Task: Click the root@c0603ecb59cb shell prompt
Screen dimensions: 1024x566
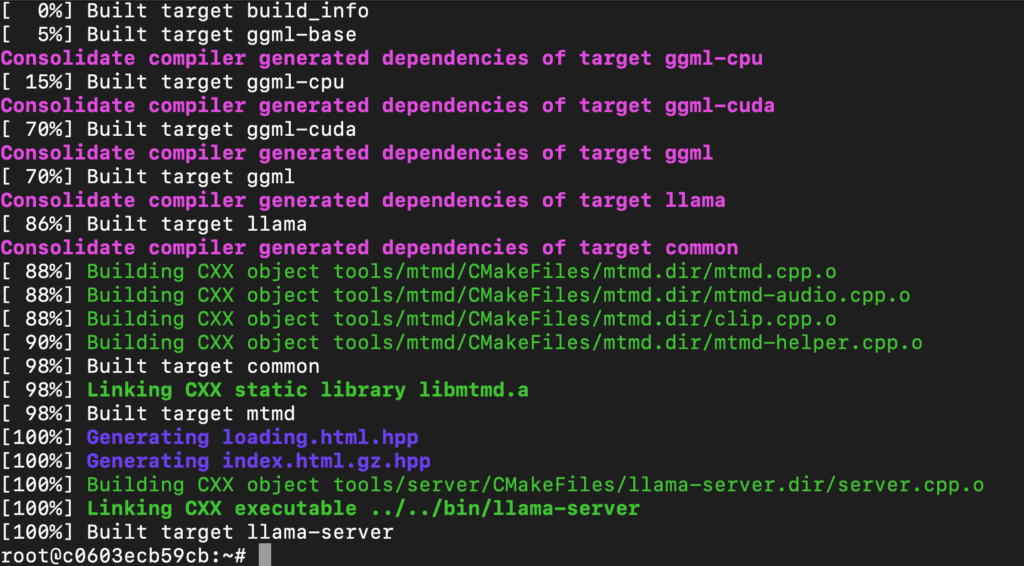Action: click(x=123, y=556)
